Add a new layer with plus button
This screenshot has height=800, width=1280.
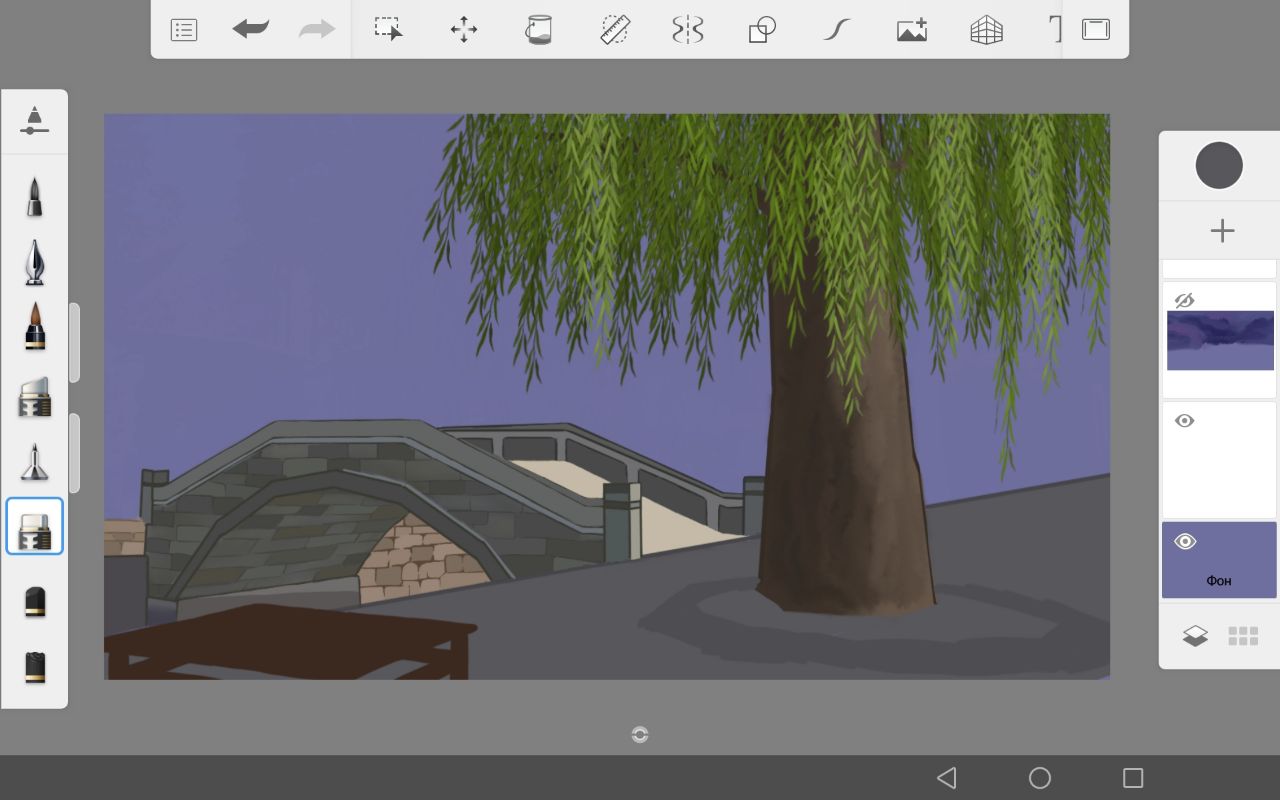pos(1221,231)
